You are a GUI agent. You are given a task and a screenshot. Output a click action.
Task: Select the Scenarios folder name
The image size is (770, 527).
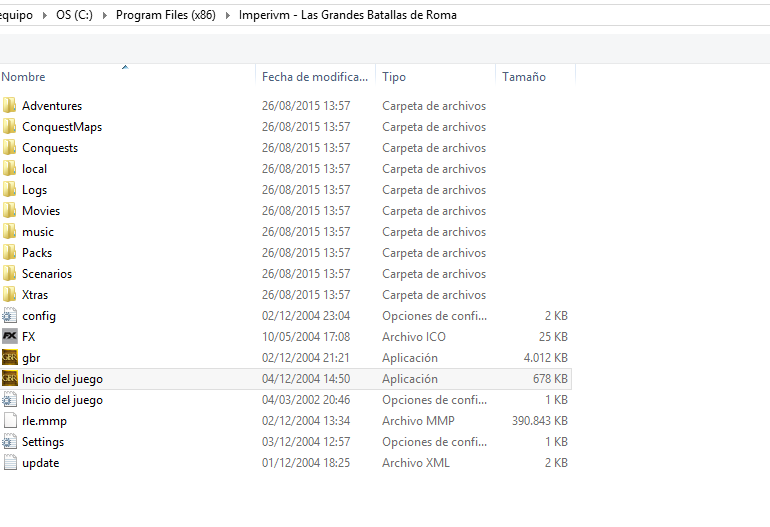coord(47,274)
